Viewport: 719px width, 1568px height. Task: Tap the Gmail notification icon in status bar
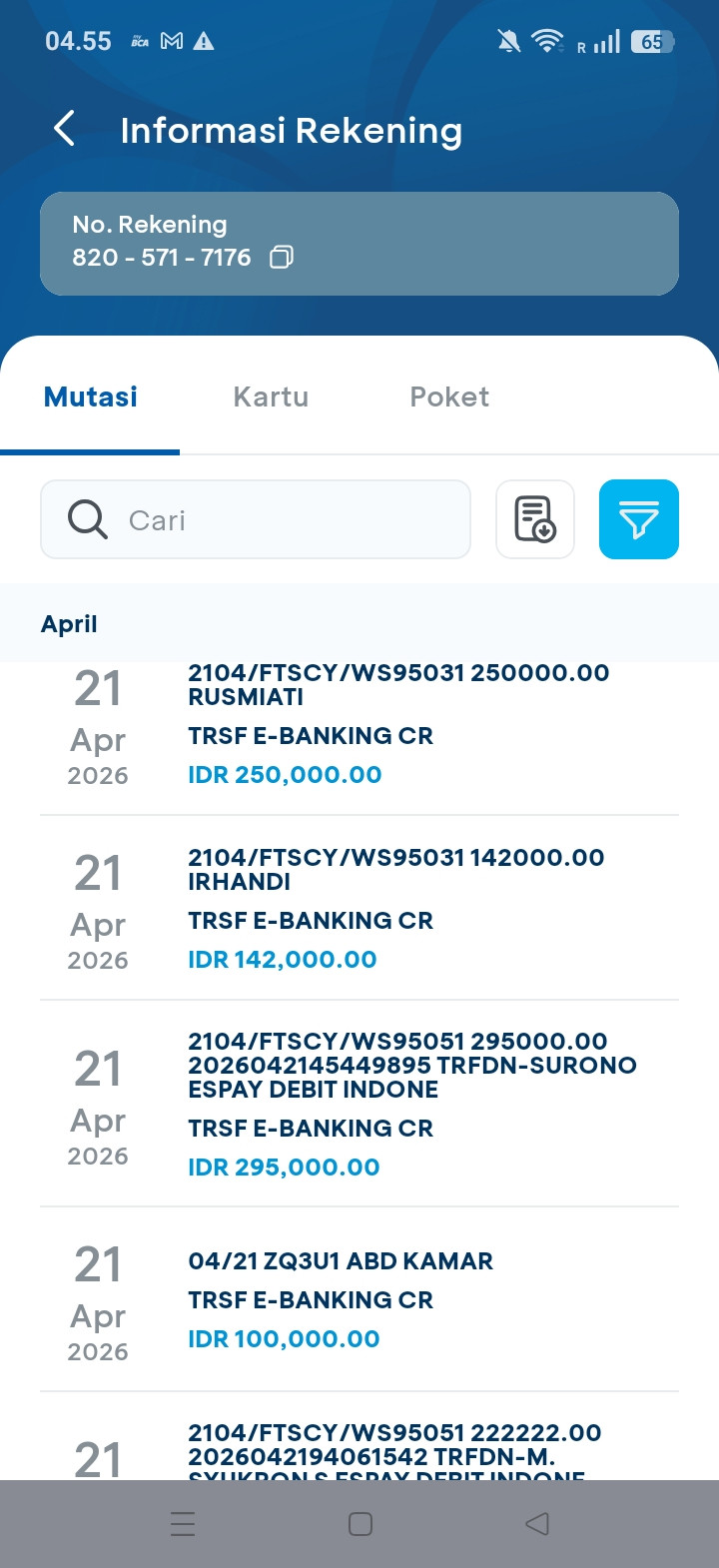coord(172,41)
